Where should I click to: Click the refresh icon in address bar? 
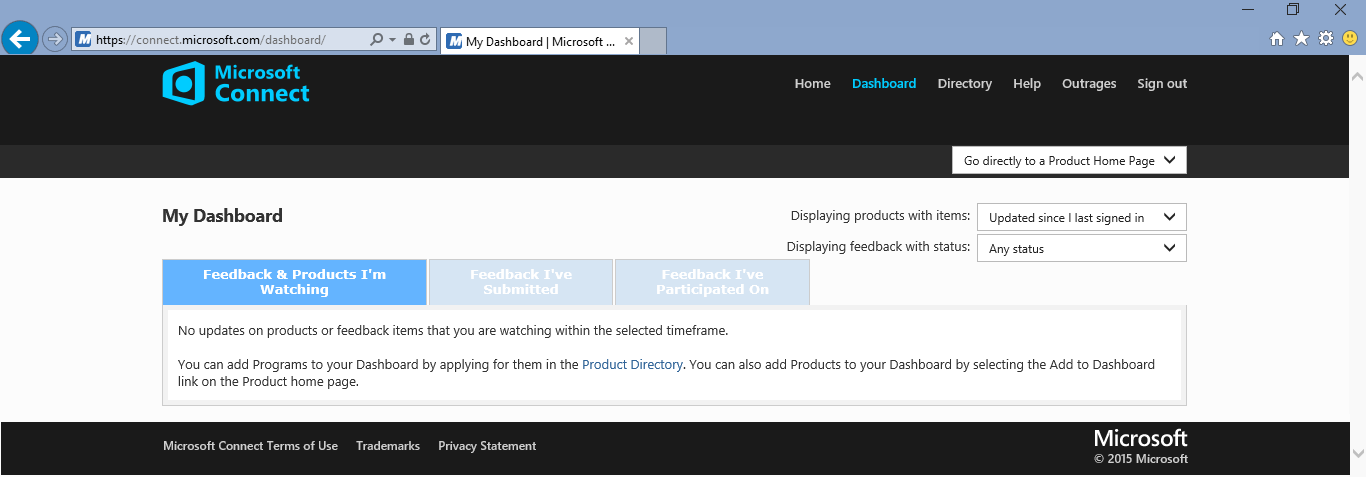[425, 40]
